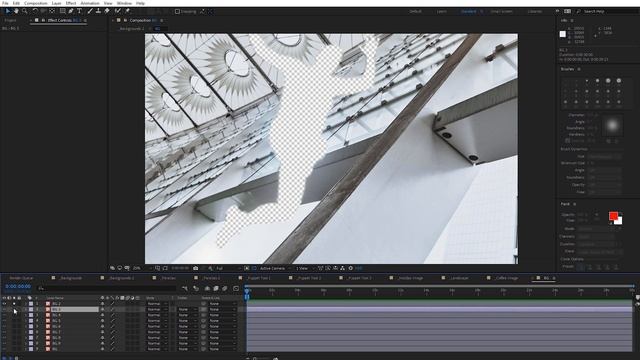Open the Effect menu
640x360 pixels.
(71, 3)
